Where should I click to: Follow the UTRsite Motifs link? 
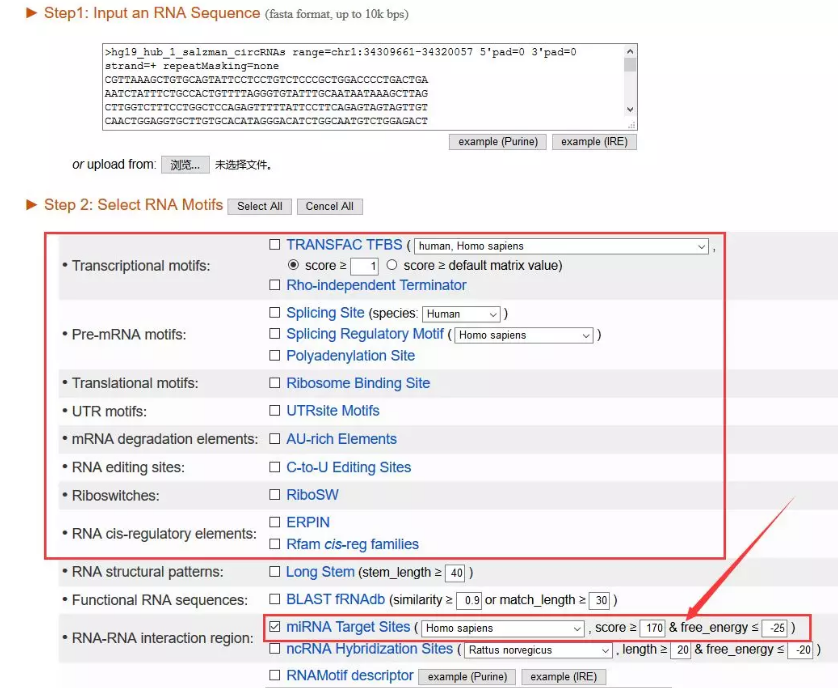pos(333,411)
